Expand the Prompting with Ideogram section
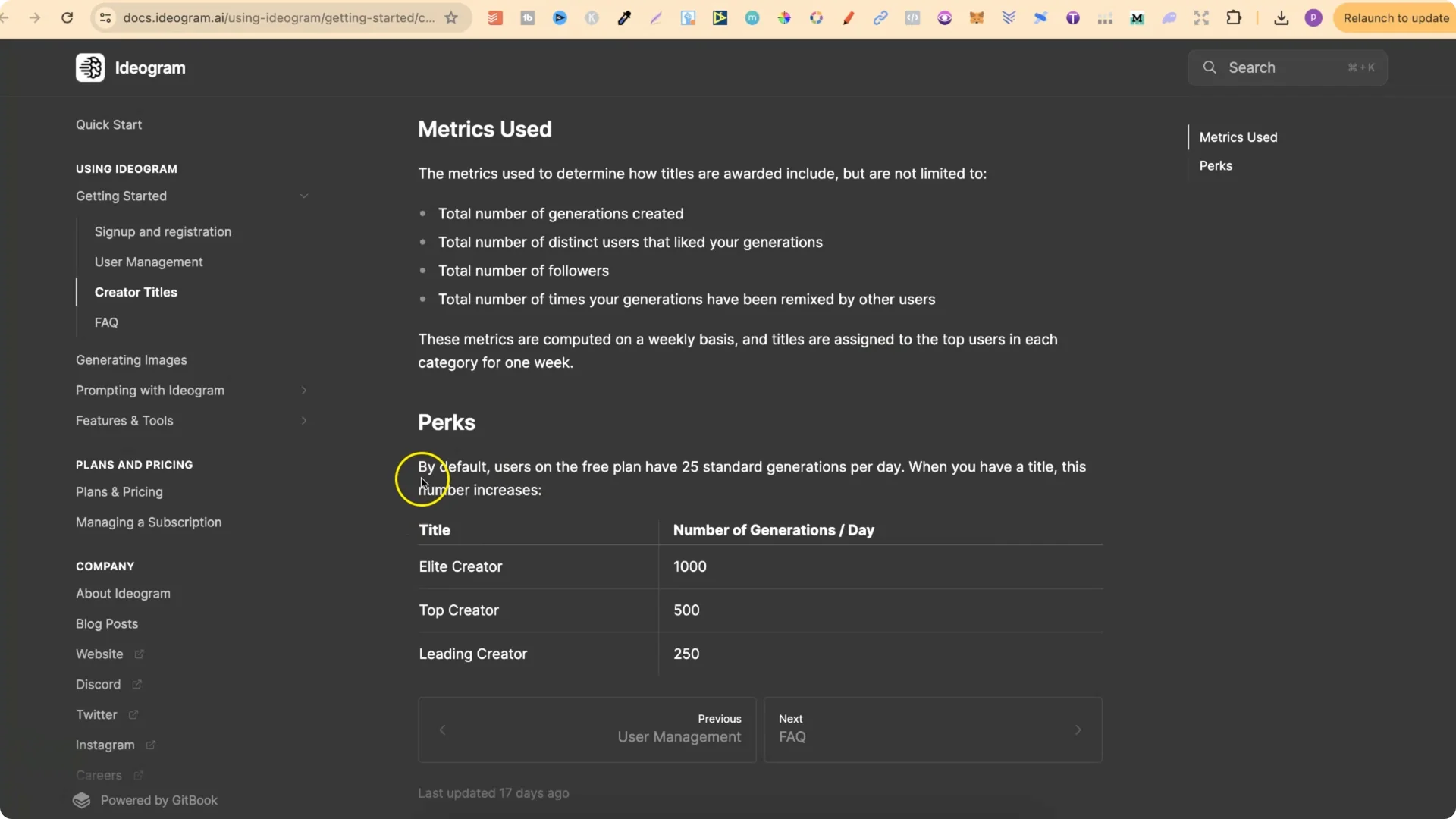 [304, 390]
